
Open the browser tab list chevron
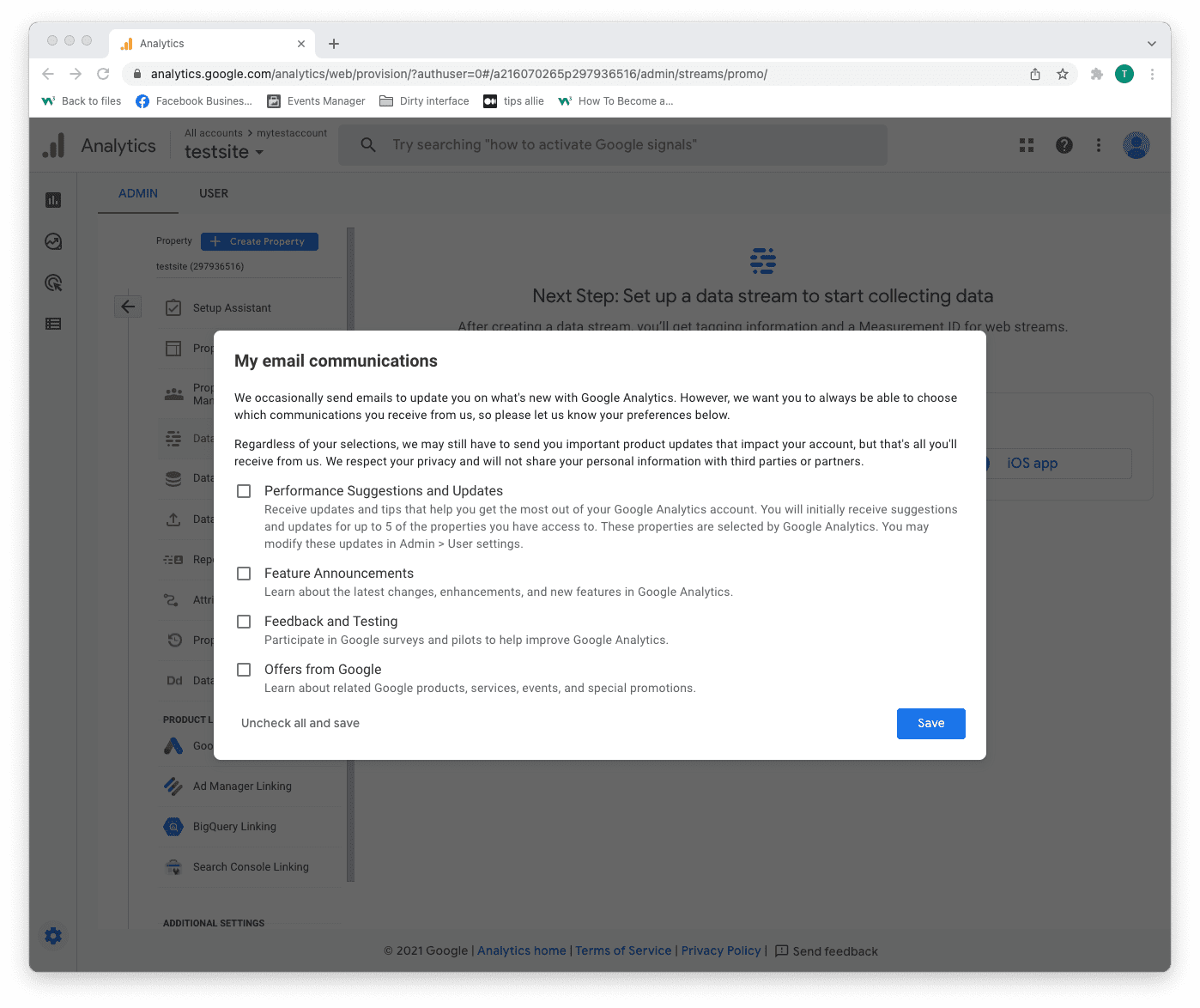1151,43
